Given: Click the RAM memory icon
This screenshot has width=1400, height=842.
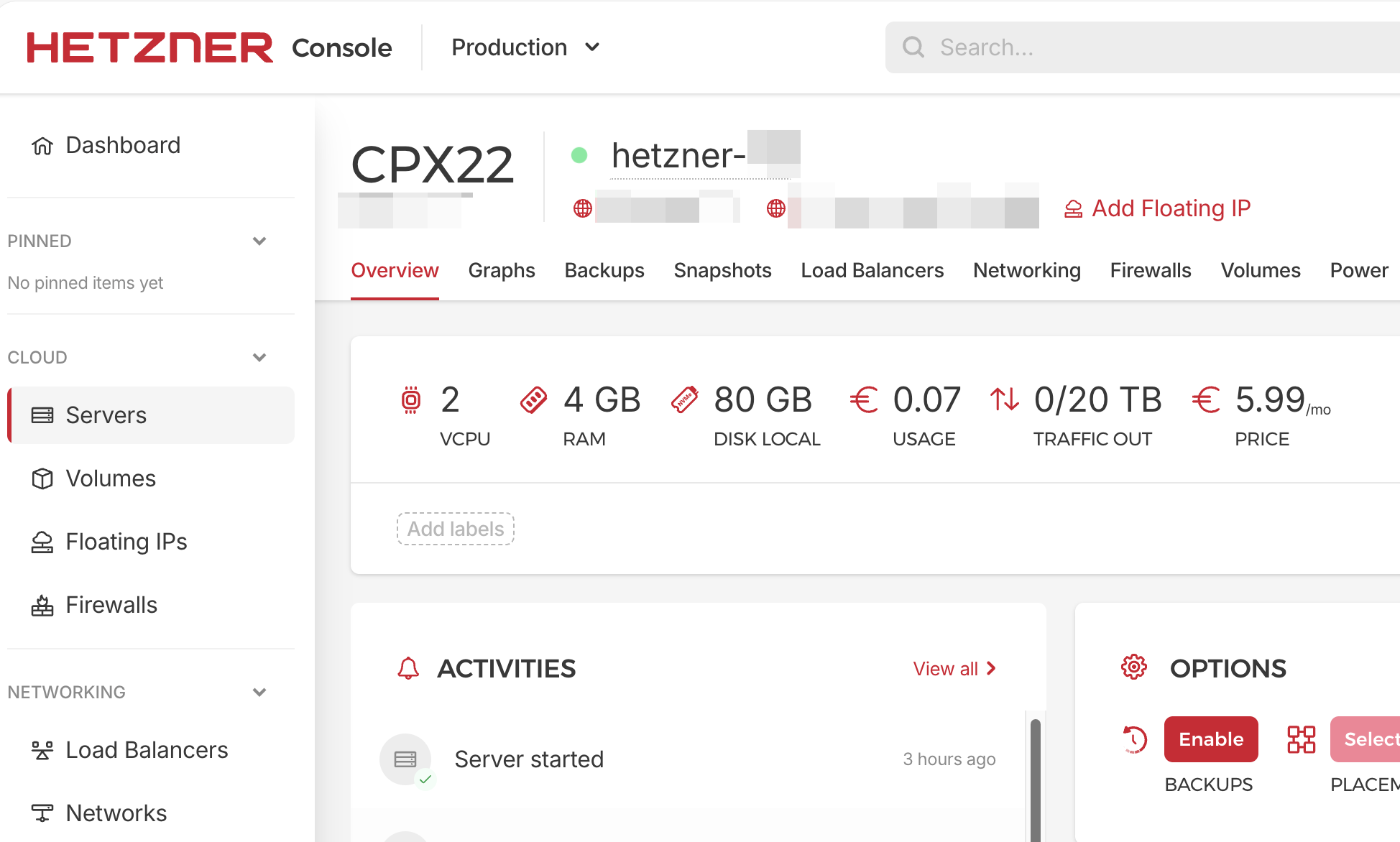Looking at the screenshot, I should [533, 399].
